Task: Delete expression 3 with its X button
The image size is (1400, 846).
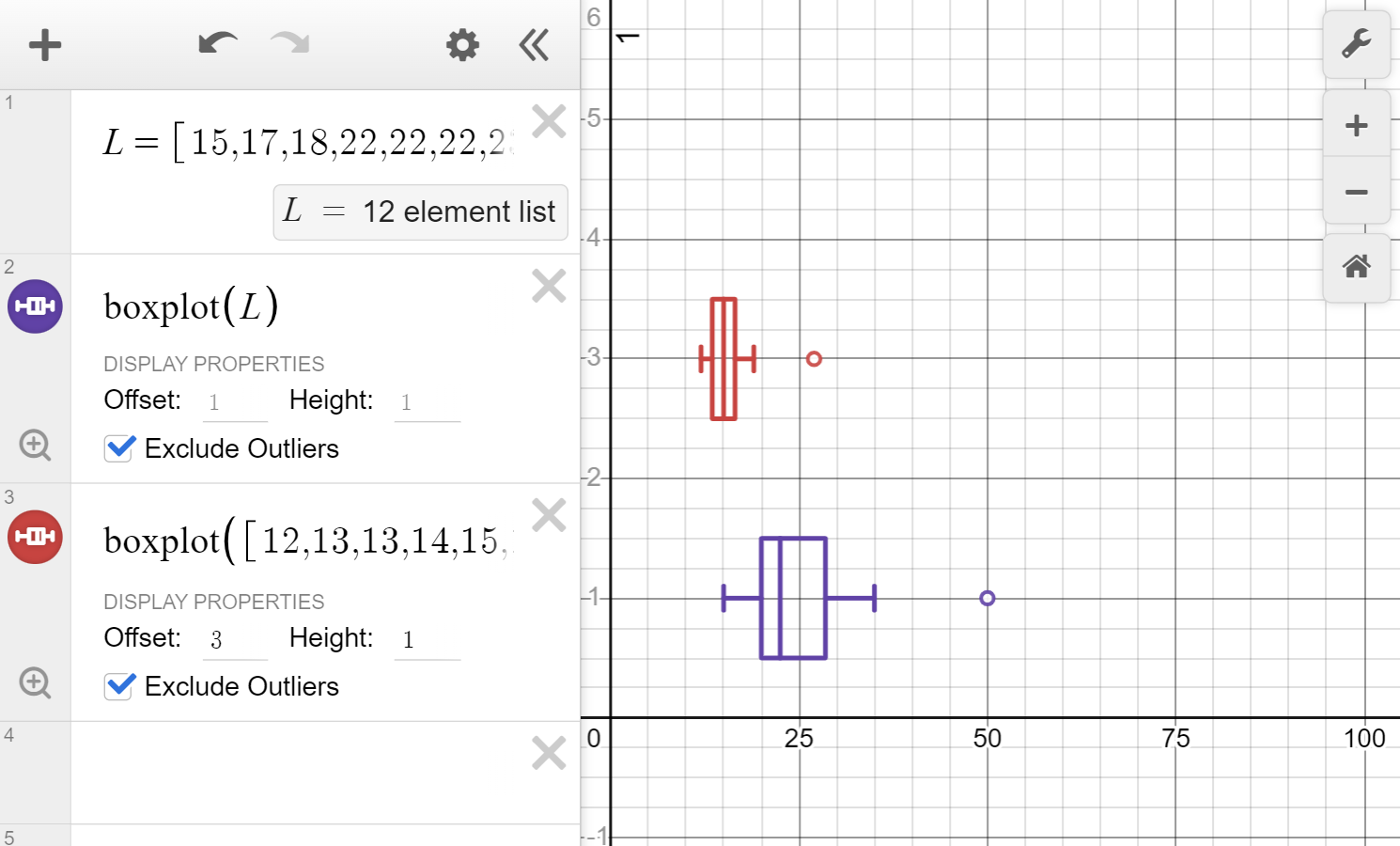Action: click(x=549, y=514)
